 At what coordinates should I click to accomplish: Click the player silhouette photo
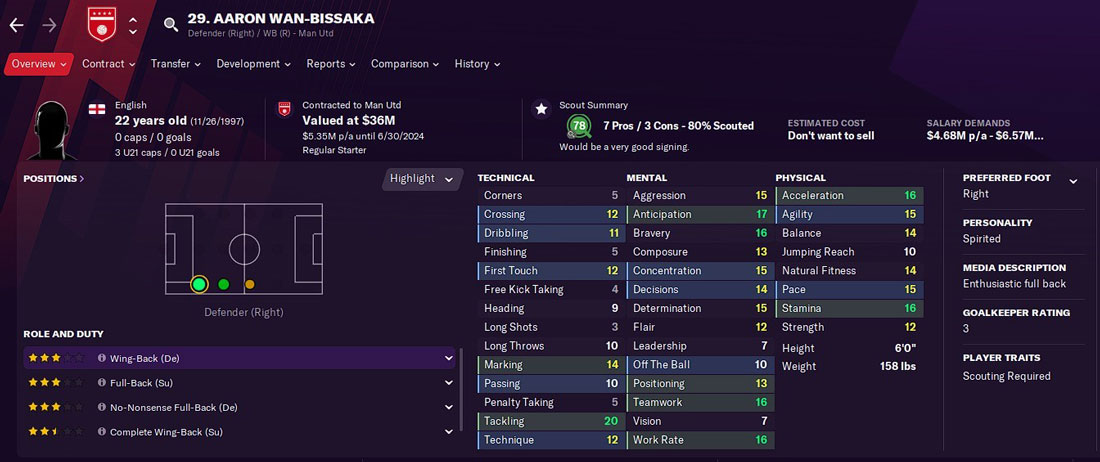click(53, 130)
